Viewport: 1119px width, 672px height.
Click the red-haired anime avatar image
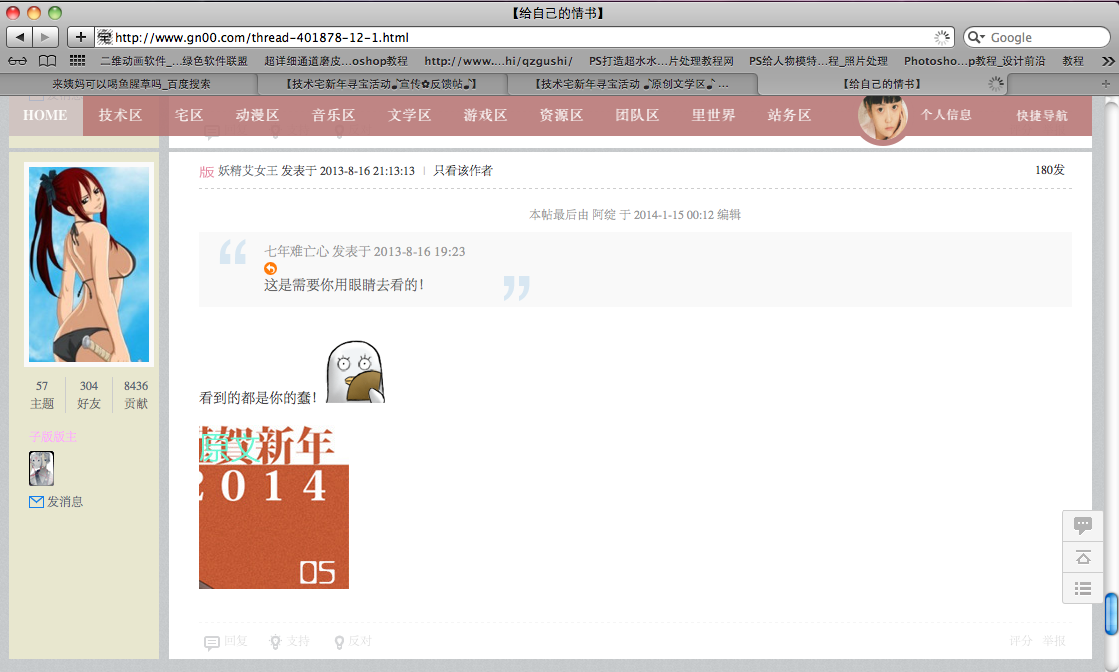coord(89,264)
